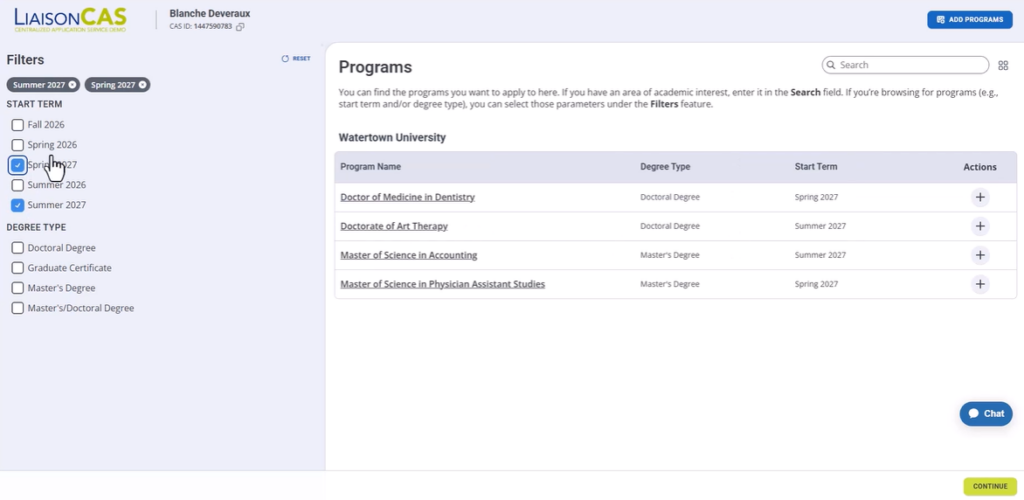Screen dimensions: 1024x500
Task: Click the Start Term column header
Action: tap(816, 167)
